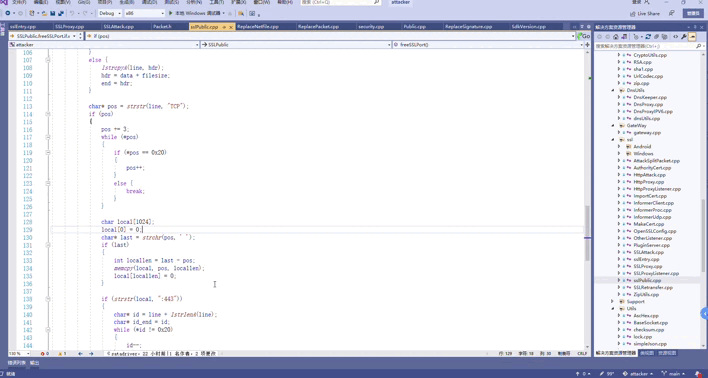Toggle Show All Files in Solution Explorer

[664, 37]
